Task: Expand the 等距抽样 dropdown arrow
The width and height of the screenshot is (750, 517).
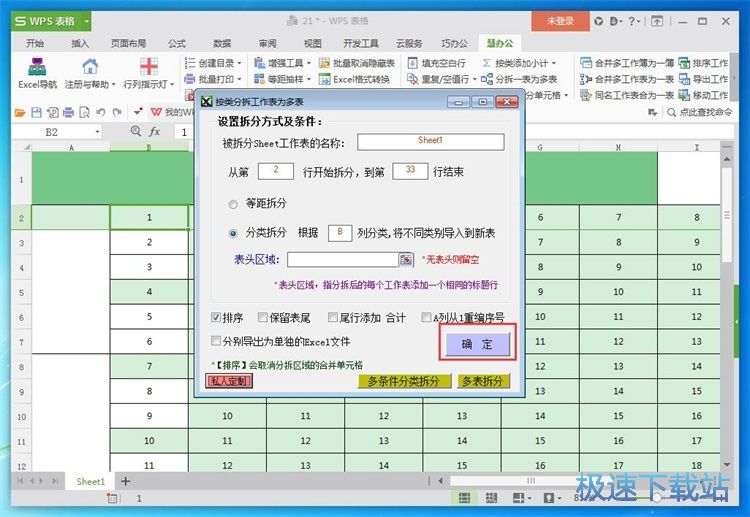Action: (309, 79)
